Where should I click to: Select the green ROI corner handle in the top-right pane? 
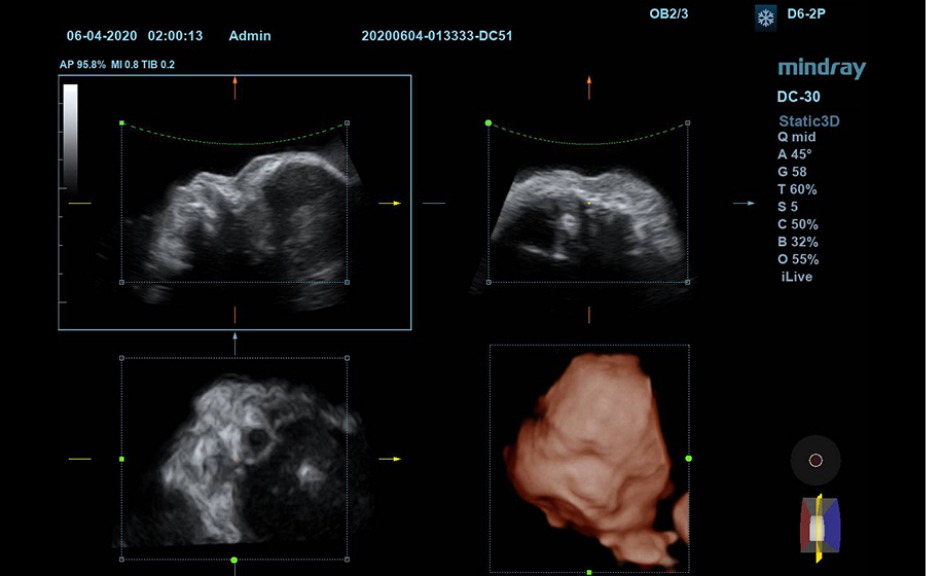click(x=489, y=123)
